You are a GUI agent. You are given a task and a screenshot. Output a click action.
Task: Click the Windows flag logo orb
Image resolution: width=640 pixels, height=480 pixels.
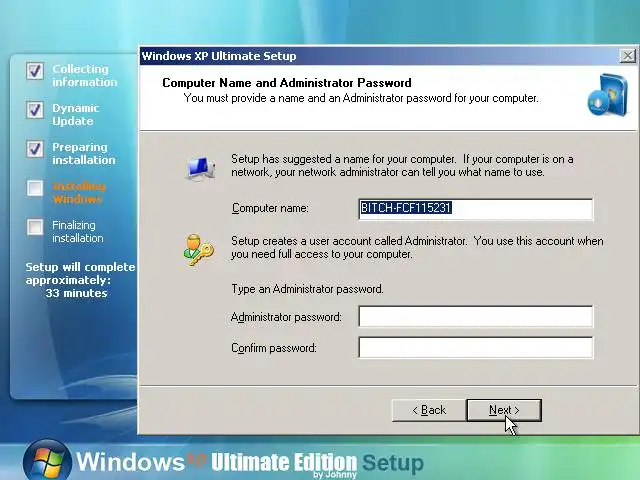pyautogui.click(x=47, y=460)
